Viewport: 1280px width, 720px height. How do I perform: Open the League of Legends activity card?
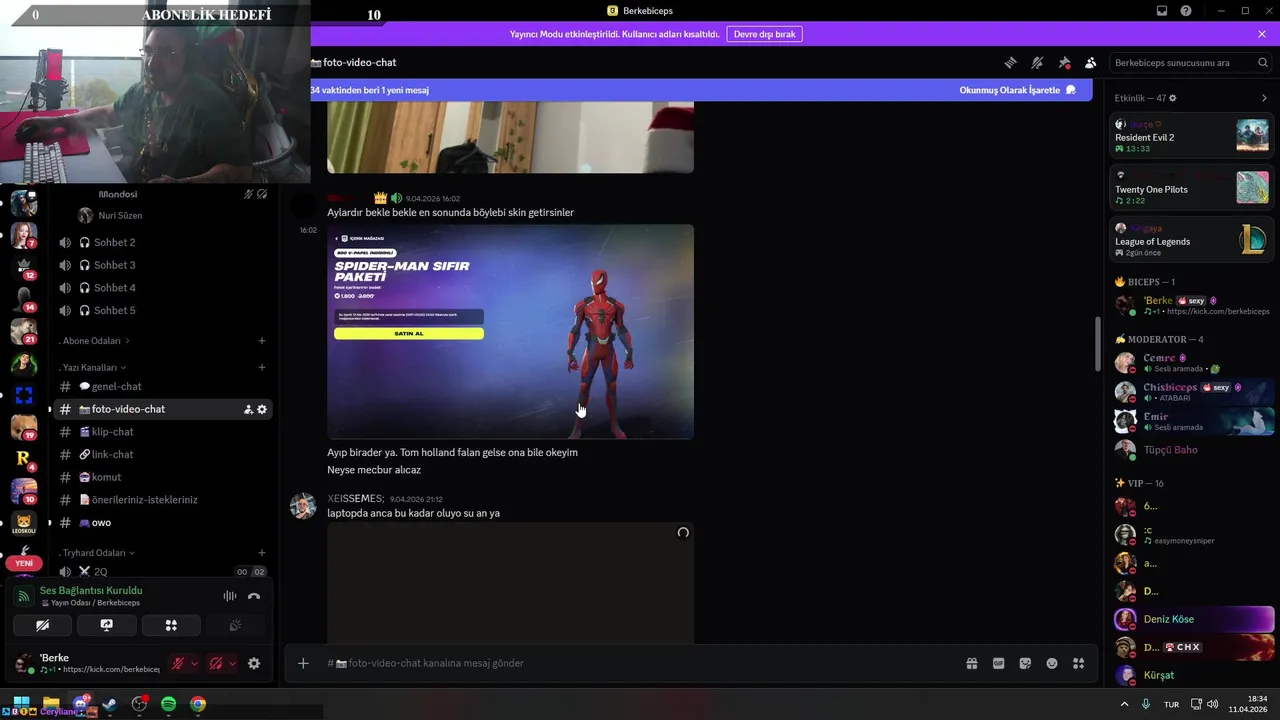point(1192,239)
